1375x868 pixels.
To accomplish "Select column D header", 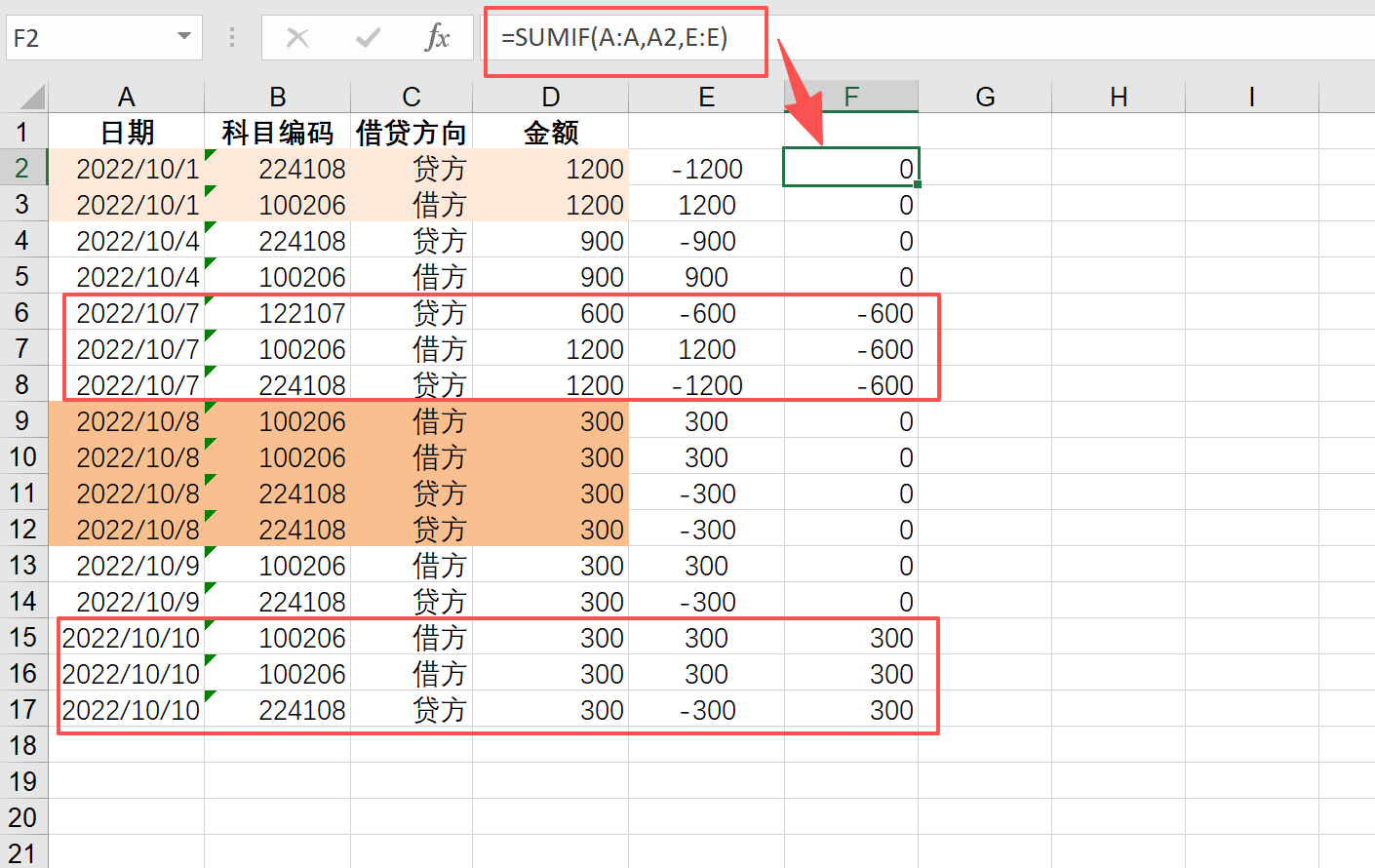I will [550, 97].
